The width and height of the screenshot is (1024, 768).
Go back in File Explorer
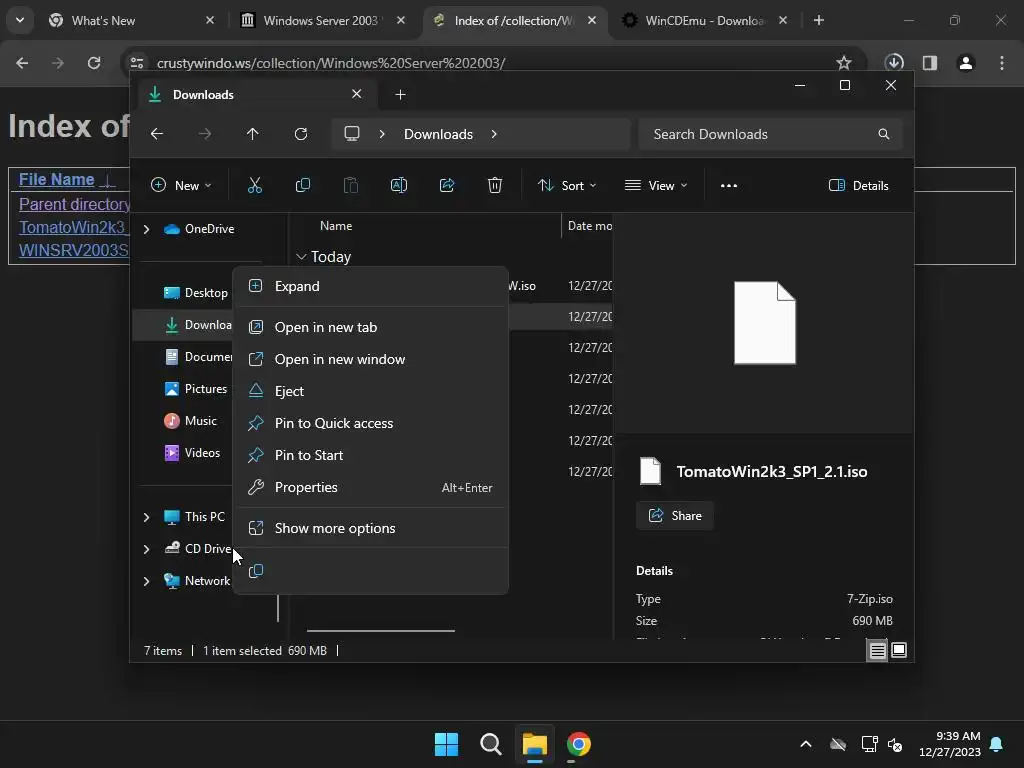[x=157, y=134]
